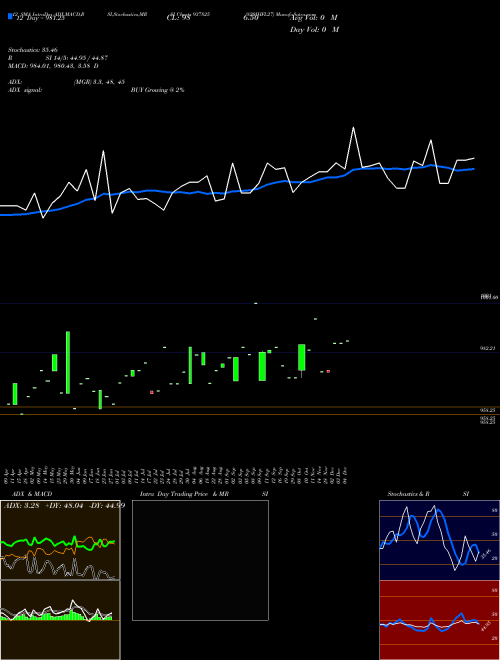This screenshot has height=660, width=500.
Task: Click the '04 Dec' date label on axis
Action: [x=346, y=475]
